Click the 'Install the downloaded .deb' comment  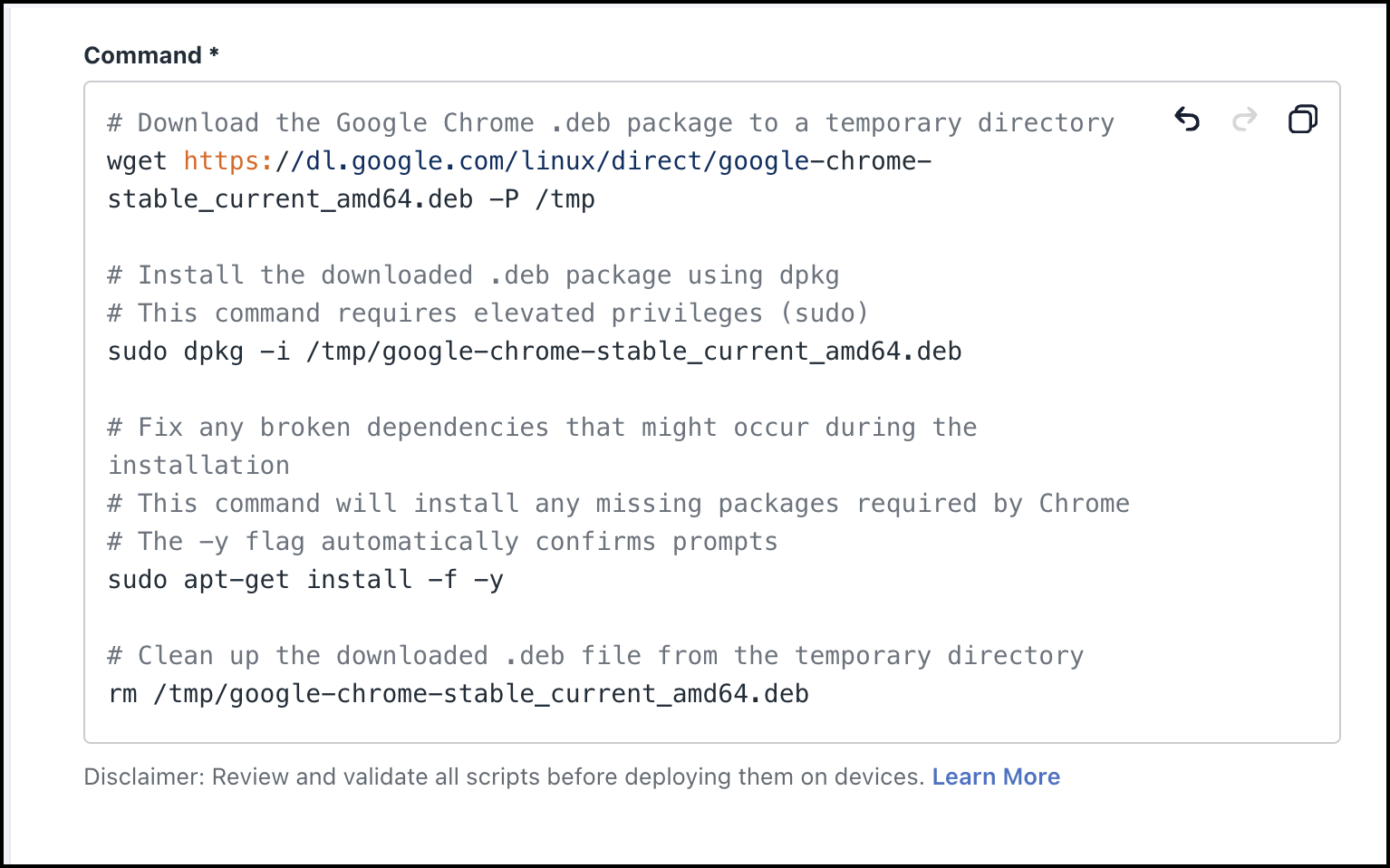(x=473, y=275)
